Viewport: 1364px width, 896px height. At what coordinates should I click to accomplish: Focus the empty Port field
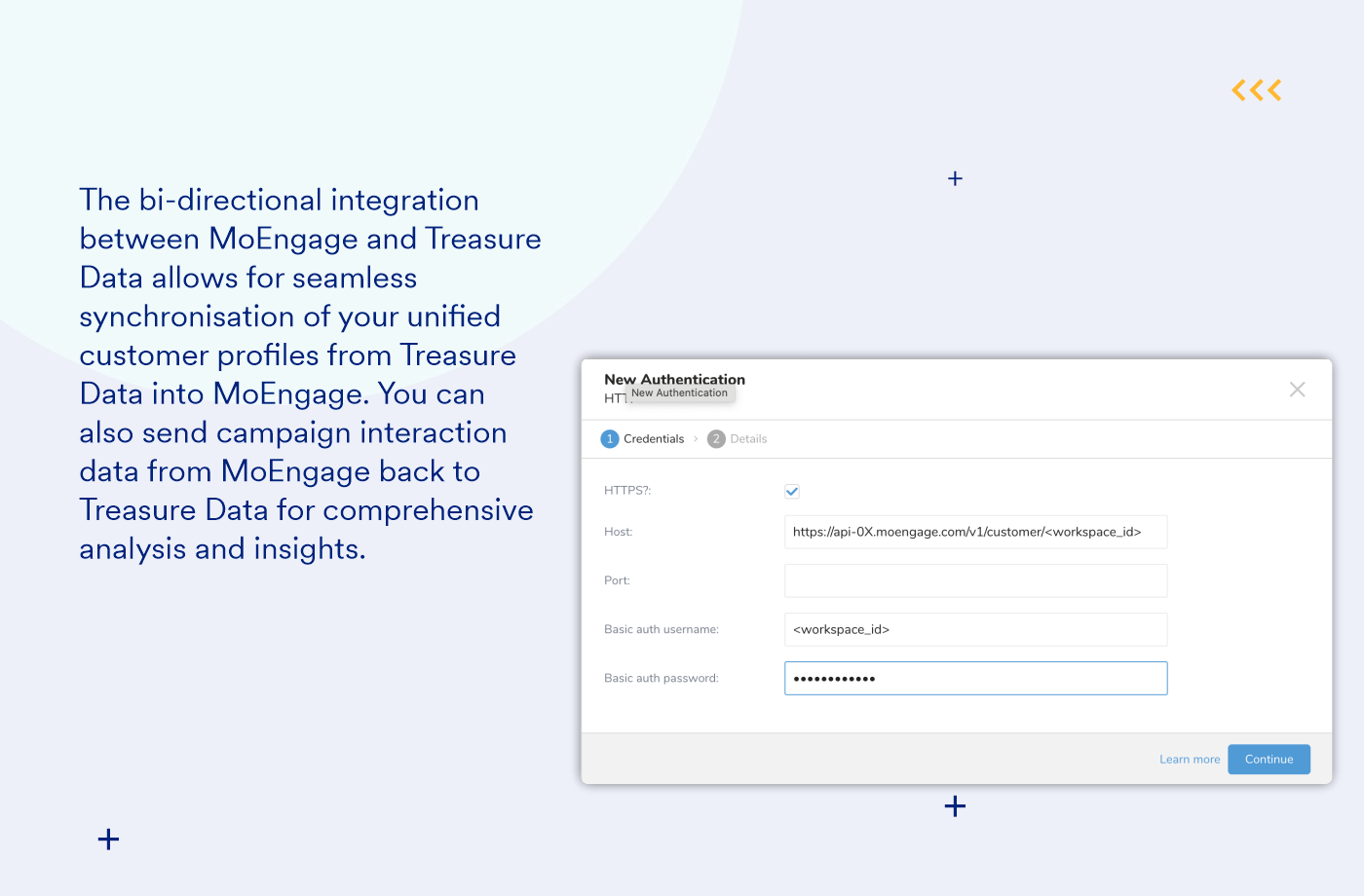[975, 580]
